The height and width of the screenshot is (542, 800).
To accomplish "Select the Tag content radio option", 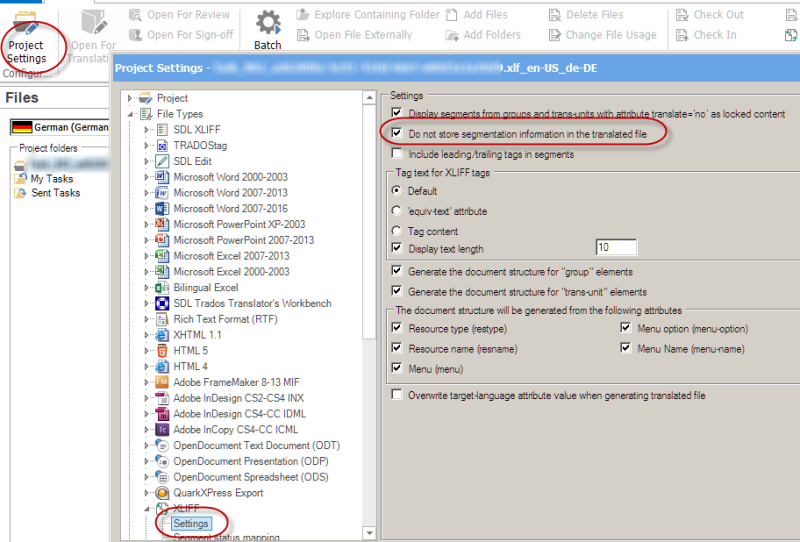I will (x=396, y=231).
